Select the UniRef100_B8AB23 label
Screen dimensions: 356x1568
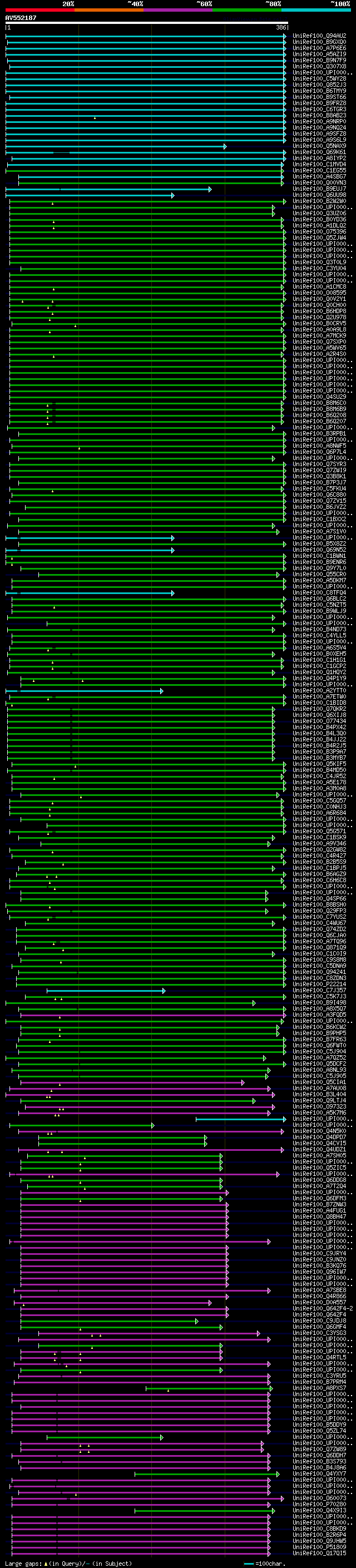319,116
